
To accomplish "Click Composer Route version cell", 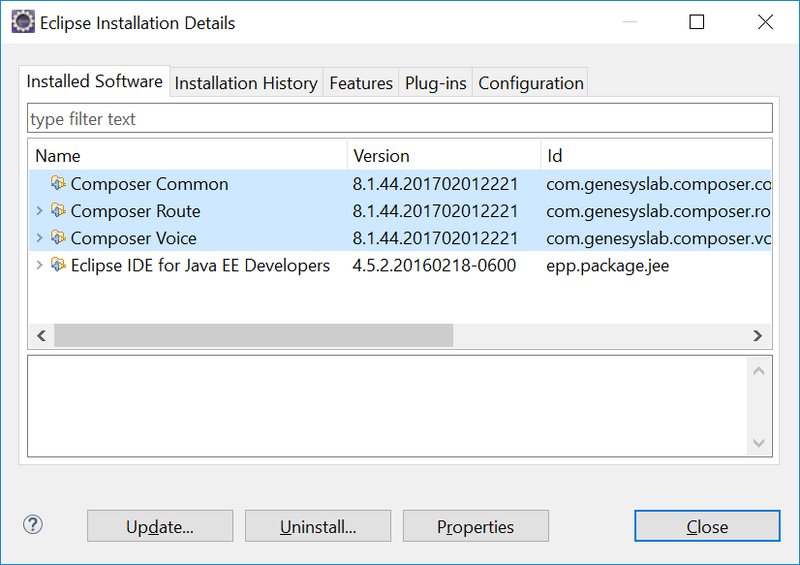I will [x=435, y=211].
